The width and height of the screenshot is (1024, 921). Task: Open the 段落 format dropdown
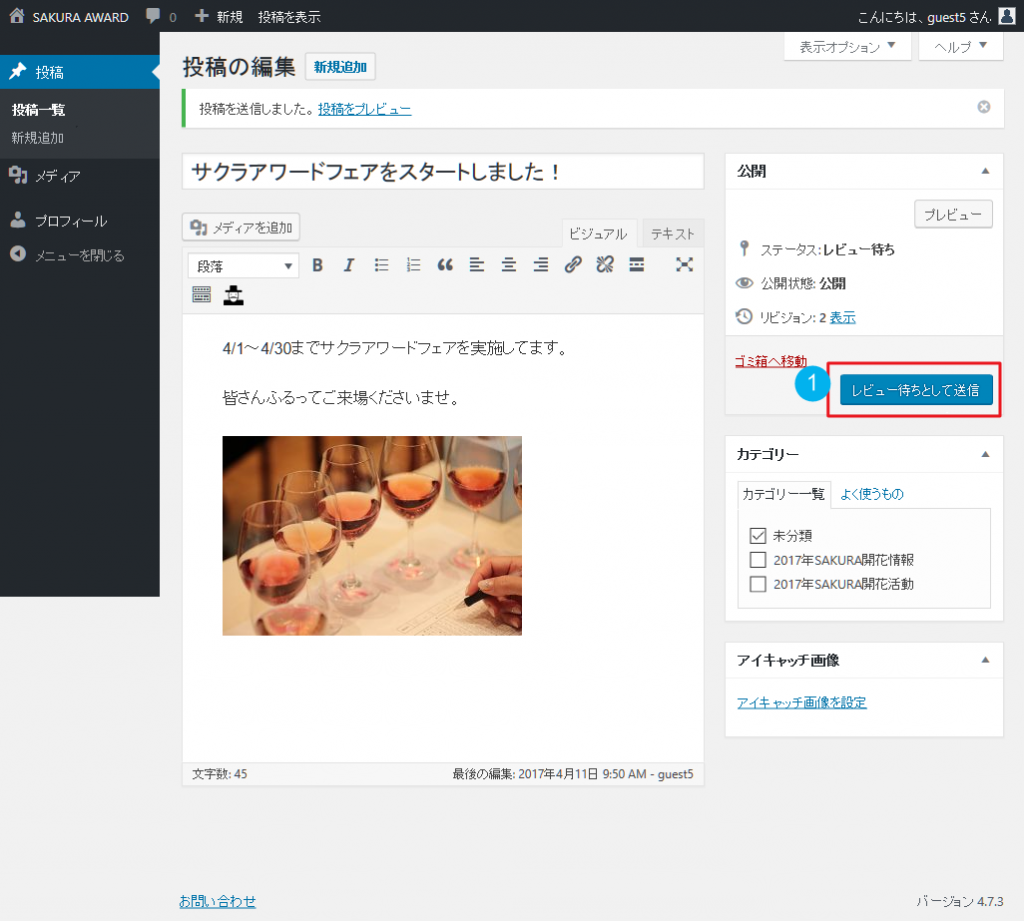[x=244, y=266]
